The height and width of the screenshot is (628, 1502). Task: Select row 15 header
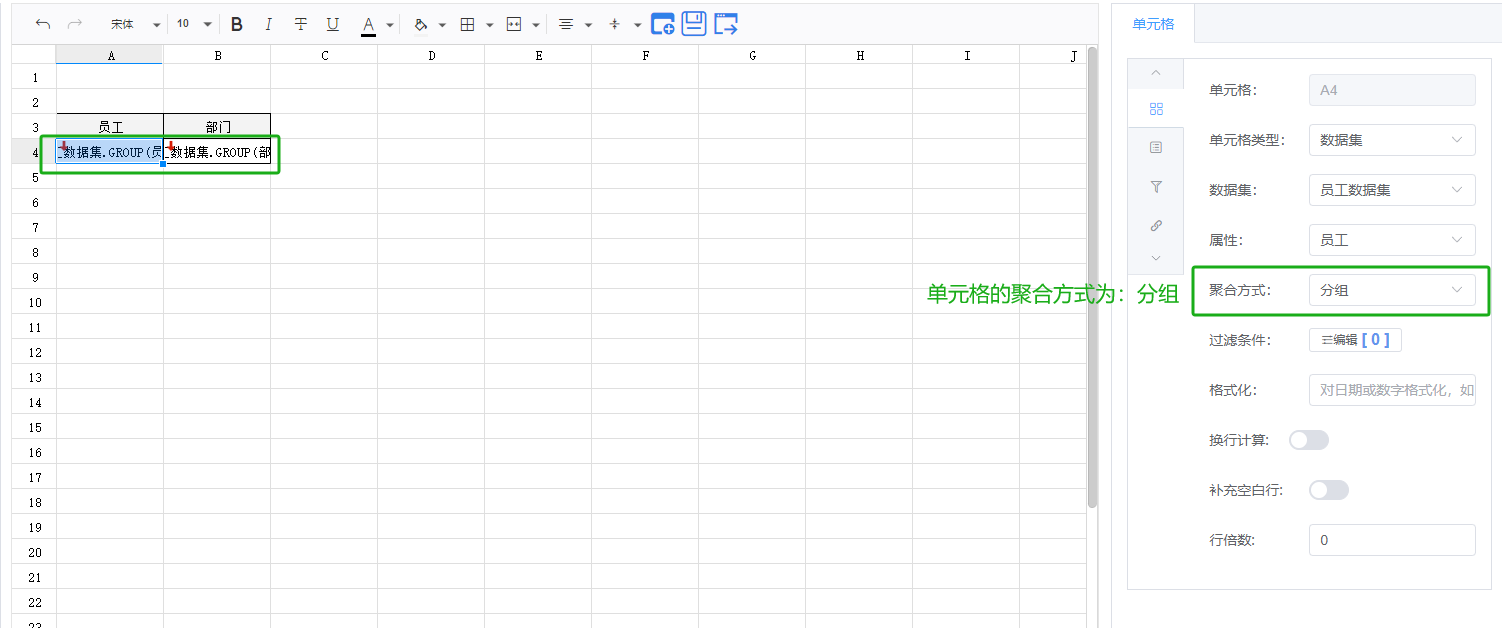pyautogui.click(x=35, y=427)
